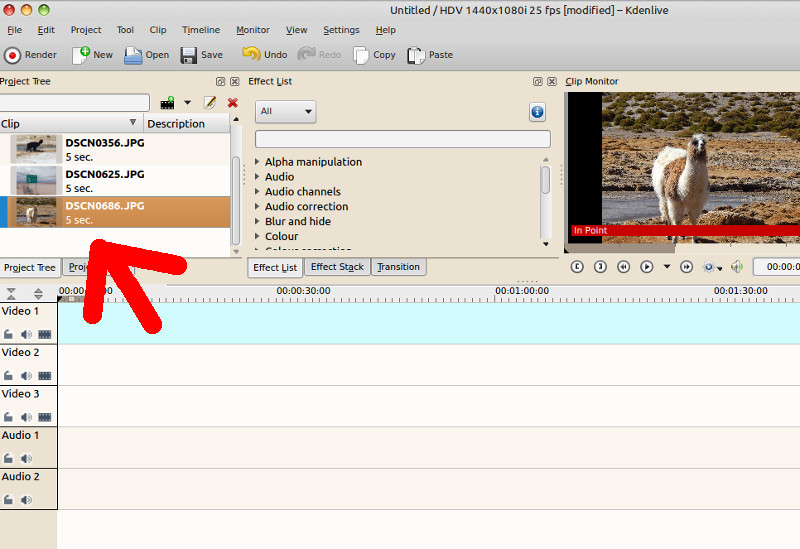800x549 pixels.
Task: Open the Clip menu
Action: (158, 30)
